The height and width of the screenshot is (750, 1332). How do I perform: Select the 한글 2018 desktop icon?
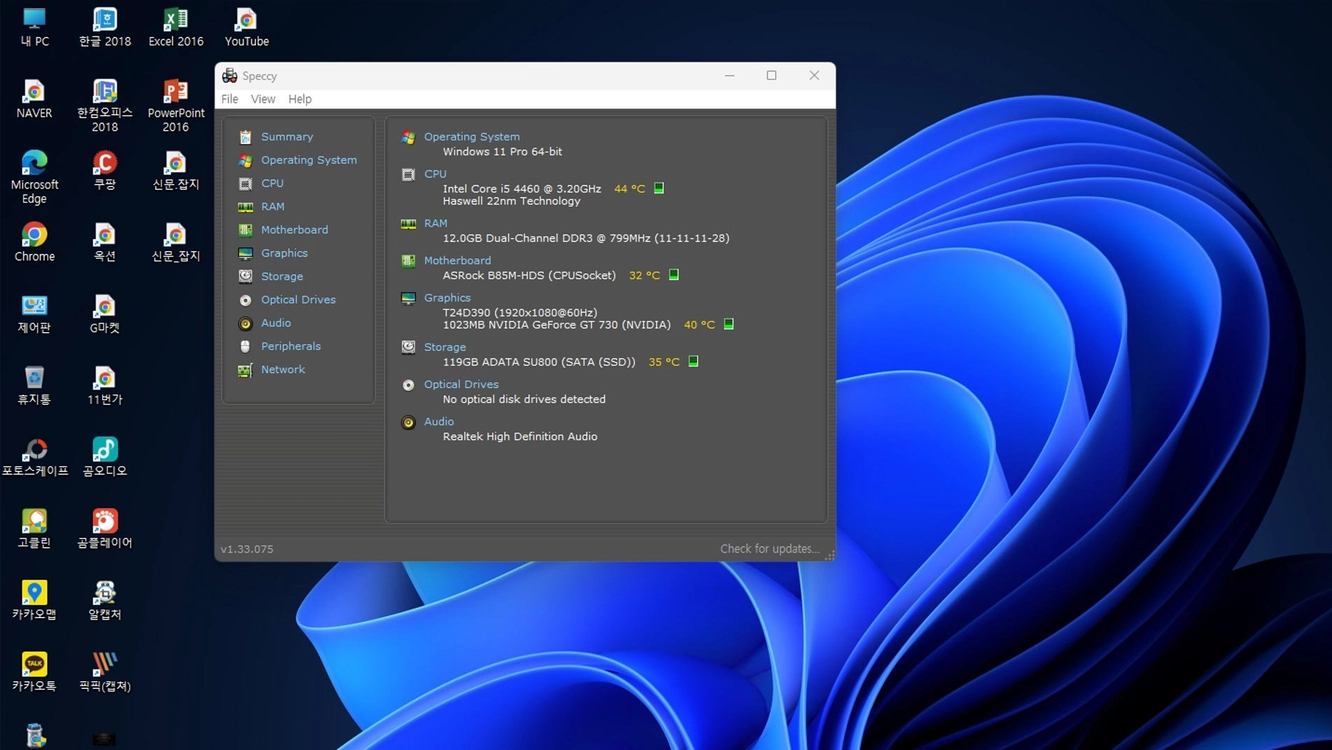[x=105, y=27]
